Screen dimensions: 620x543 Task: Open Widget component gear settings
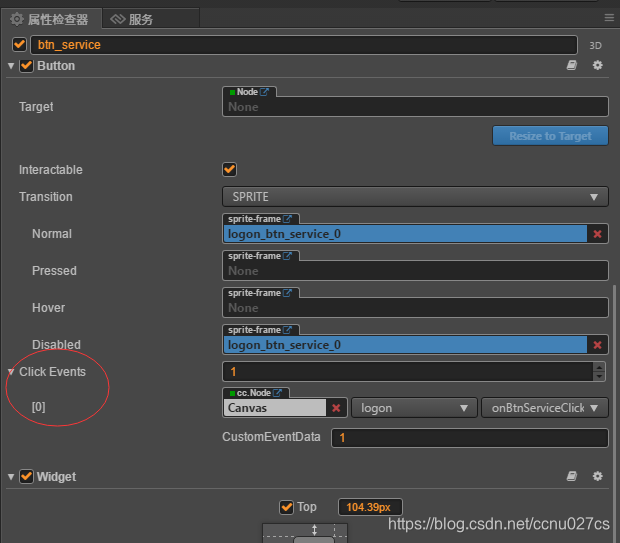pos(597,476)
